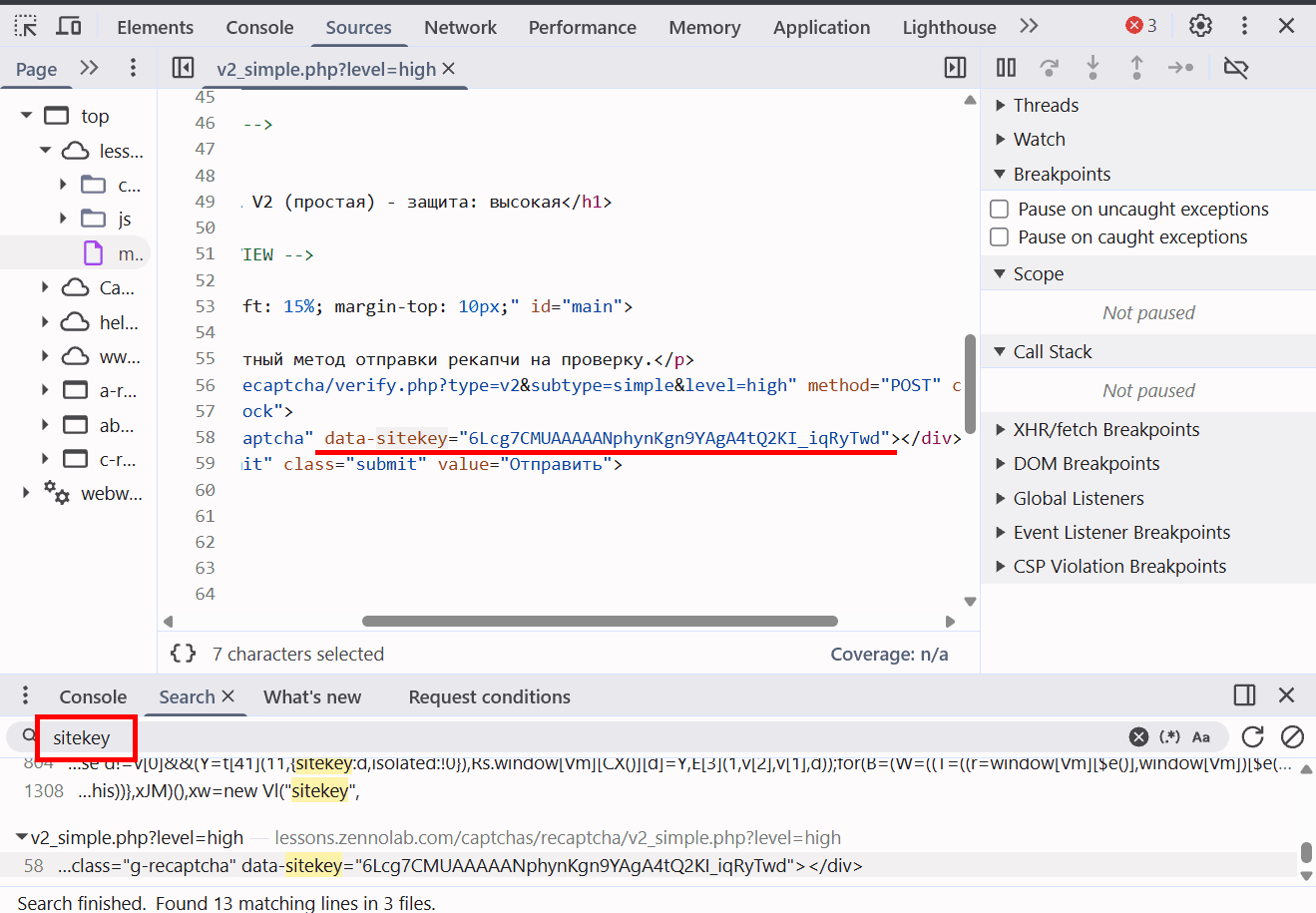The width and height of the screenshot is (1316, 913).
Task: Open the drawer three-dot menu
Action: [26, 695]
